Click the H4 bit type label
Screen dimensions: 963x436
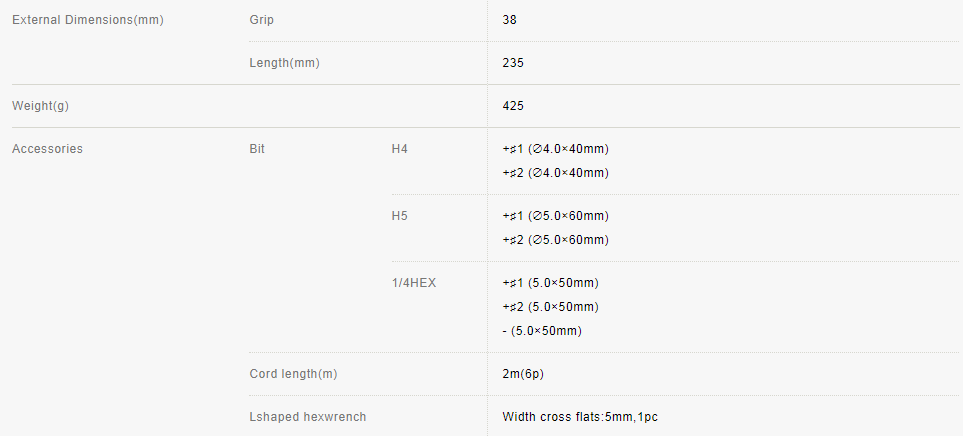400,149
